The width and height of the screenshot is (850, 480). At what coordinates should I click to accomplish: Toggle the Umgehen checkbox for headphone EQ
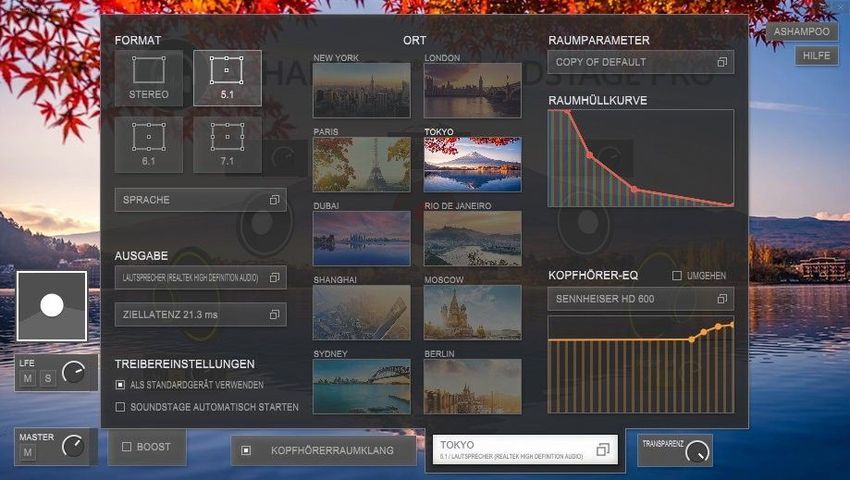click(x=677, y=275)
